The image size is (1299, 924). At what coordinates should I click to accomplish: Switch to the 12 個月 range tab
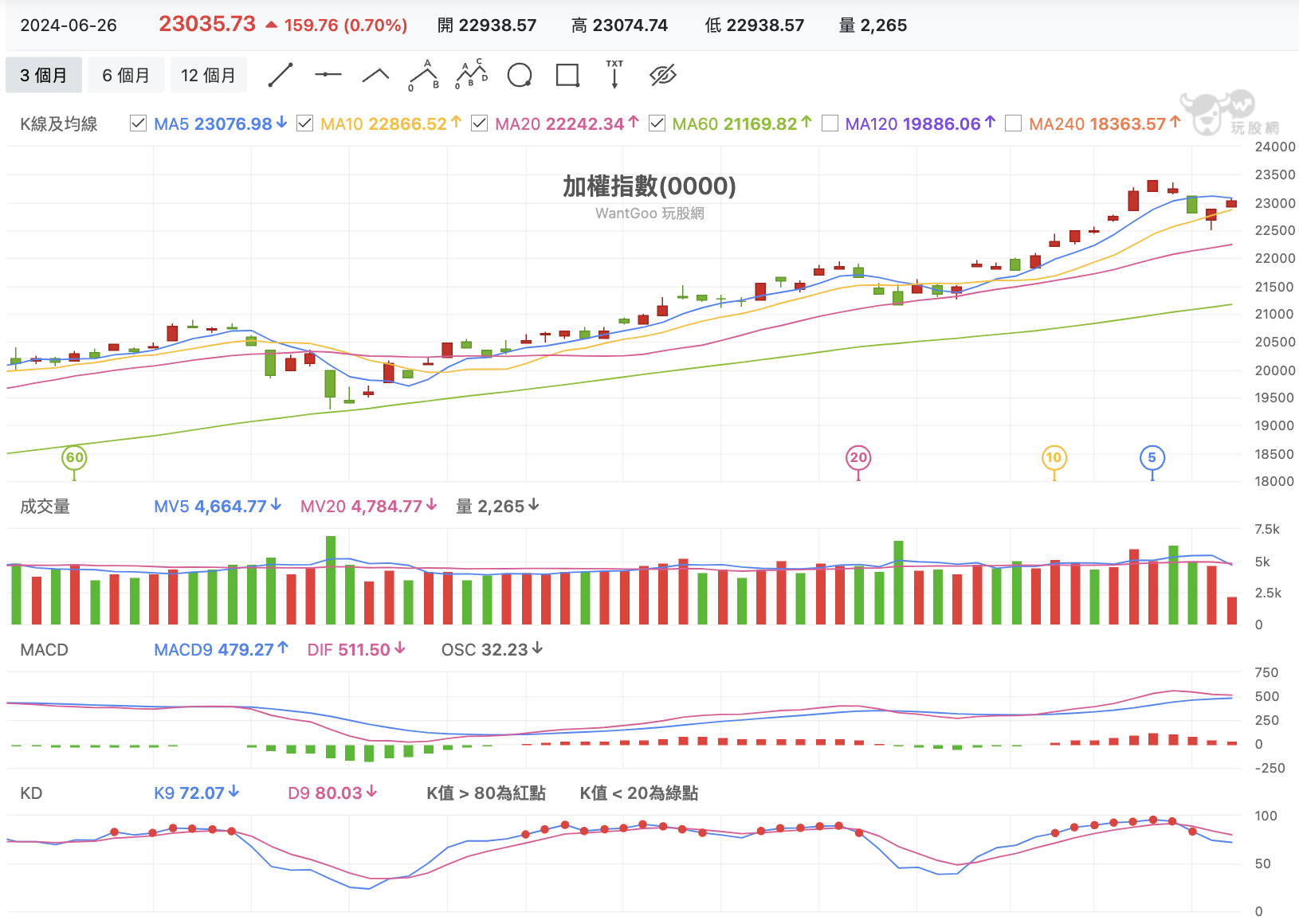[208, 75]
